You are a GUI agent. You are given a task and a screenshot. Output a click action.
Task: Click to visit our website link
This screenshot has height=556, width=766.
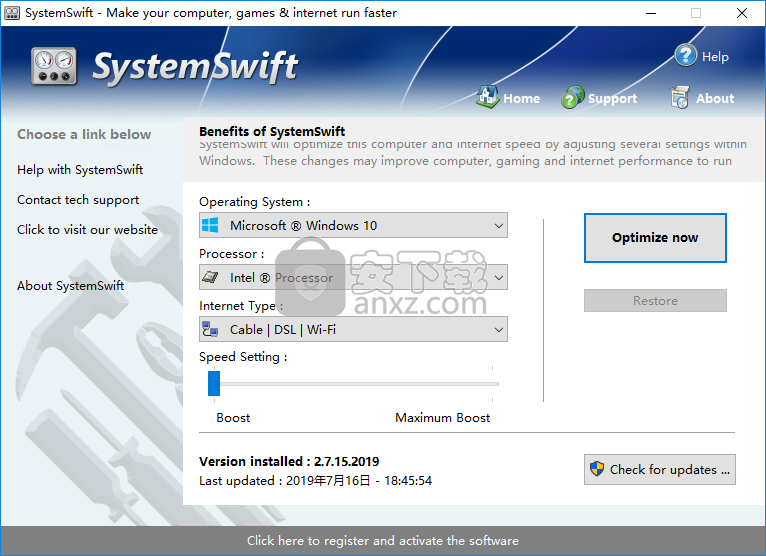click(87, 230)
